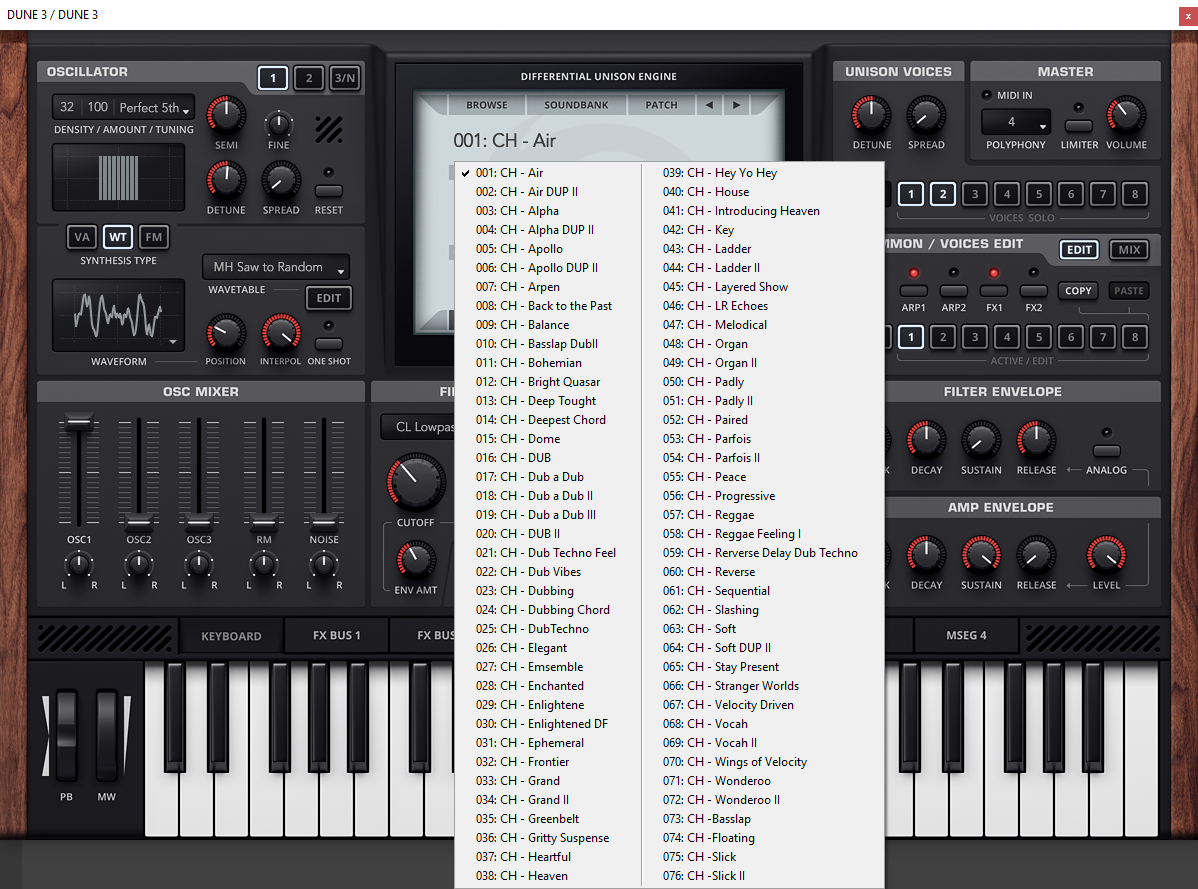Click the OSC1 level fader
The height and width of the screenshot is (889, 1198).
pos(79,422)
